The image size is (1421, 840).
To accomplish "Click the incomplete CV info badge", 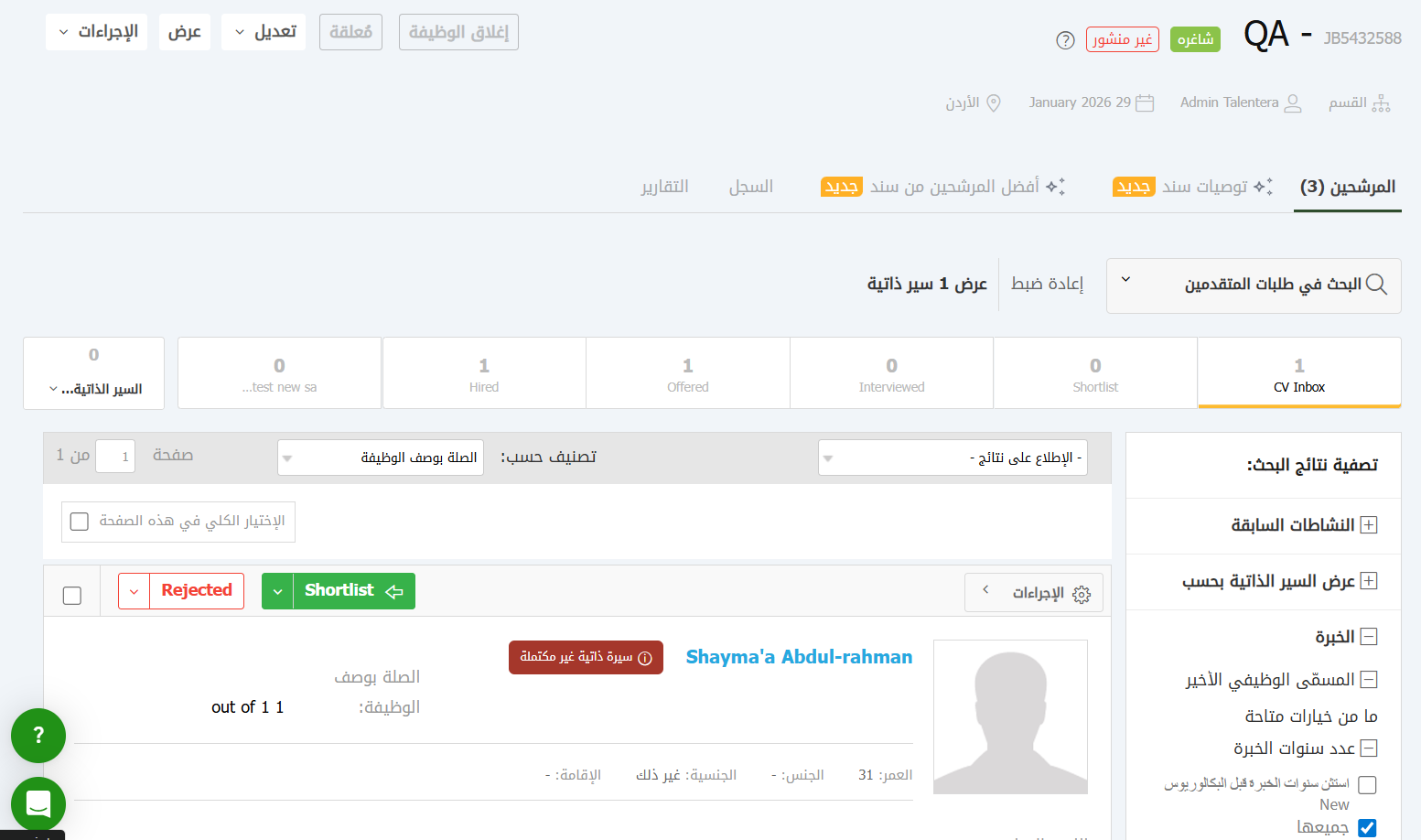I will (586, 657).
